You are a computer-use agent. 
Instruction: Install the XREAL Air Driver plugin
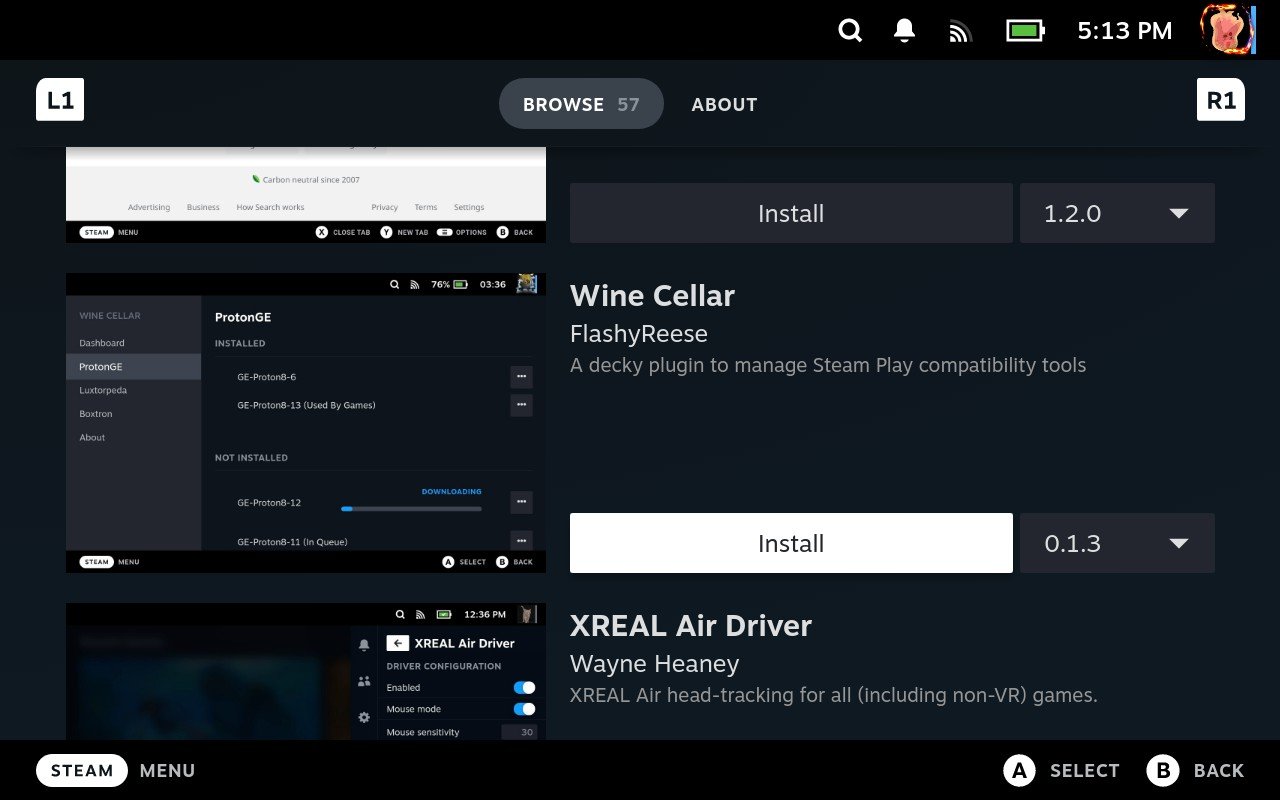click(790, 543)
